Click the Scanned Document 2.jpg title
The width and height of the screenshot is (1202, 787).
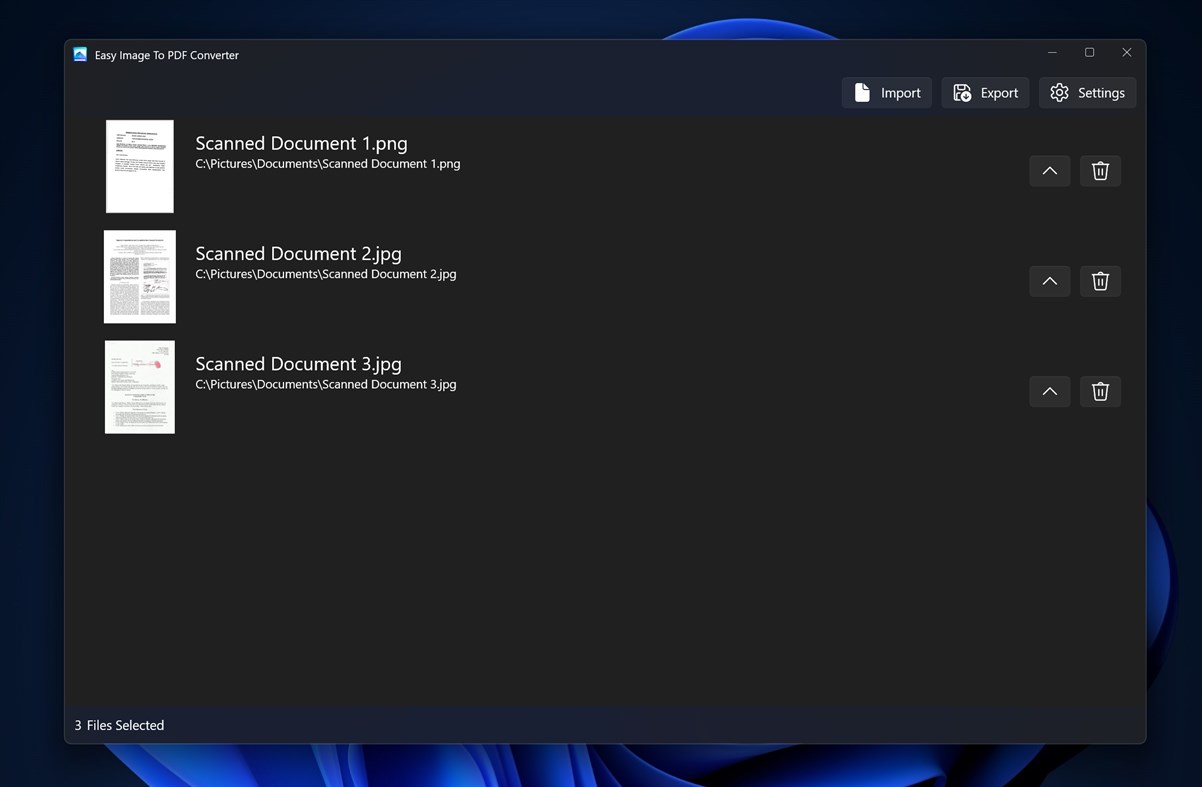[298, 253]
